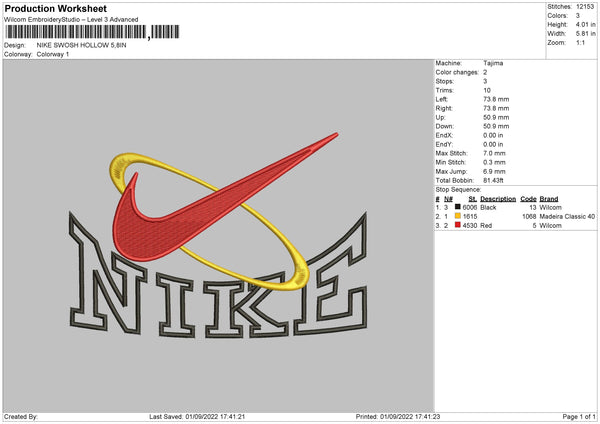This screenshot has height=424, width=600.
Task: Click the black thread color swatch
Action: click(458, 207)
